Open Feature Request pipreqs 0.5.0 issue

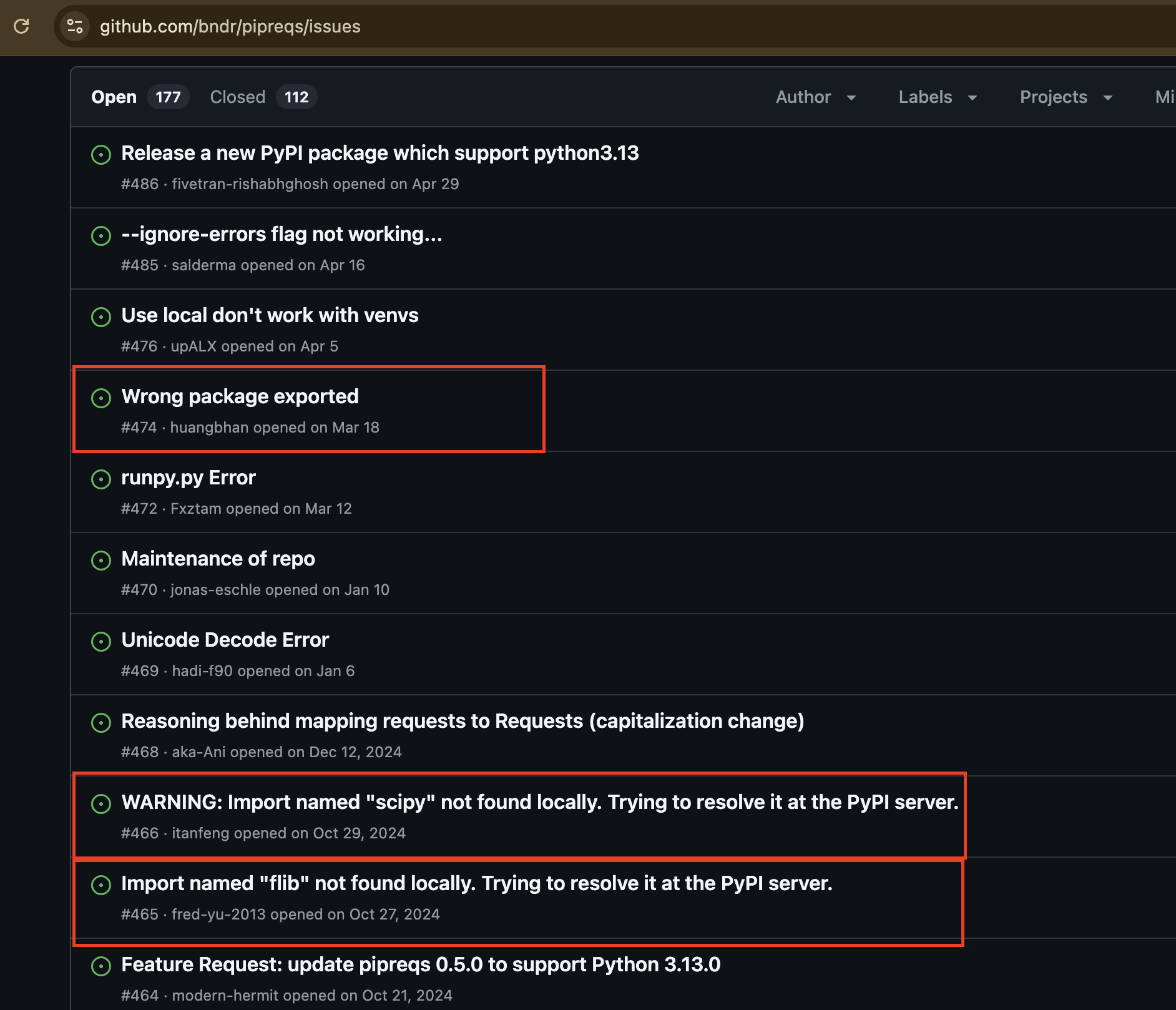point(421,964)
